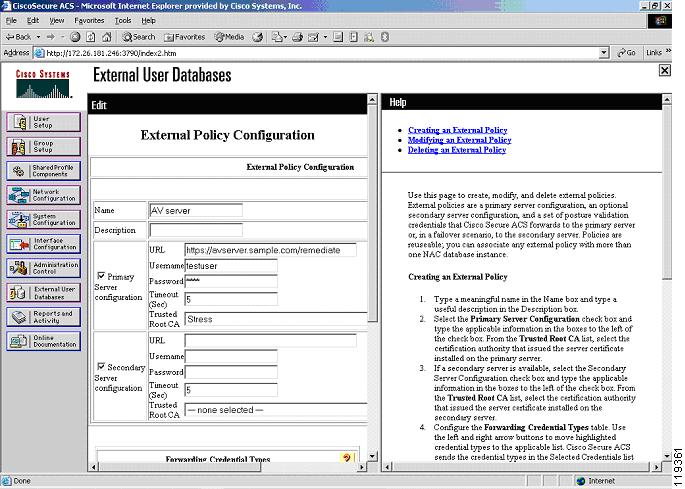Open the Edit menu
The image size is (685, 489).
click(33, 21)
